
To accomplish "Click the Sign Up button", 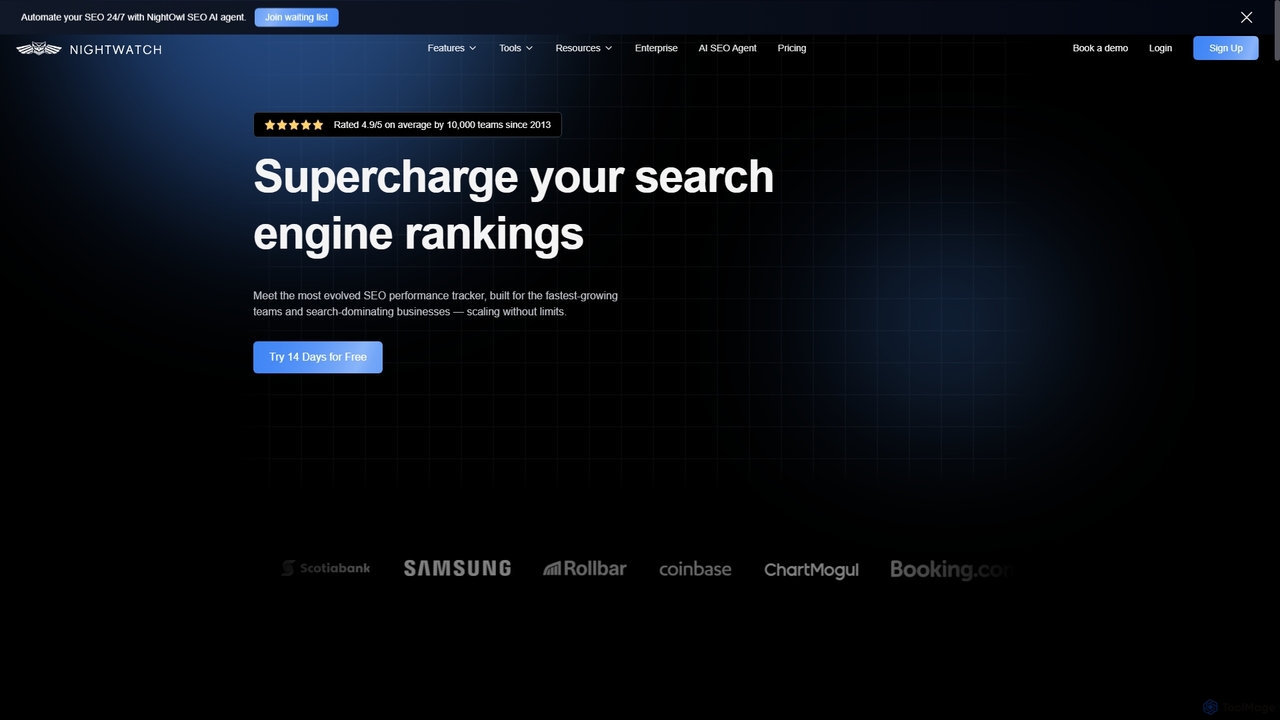I will point(1226,48).
